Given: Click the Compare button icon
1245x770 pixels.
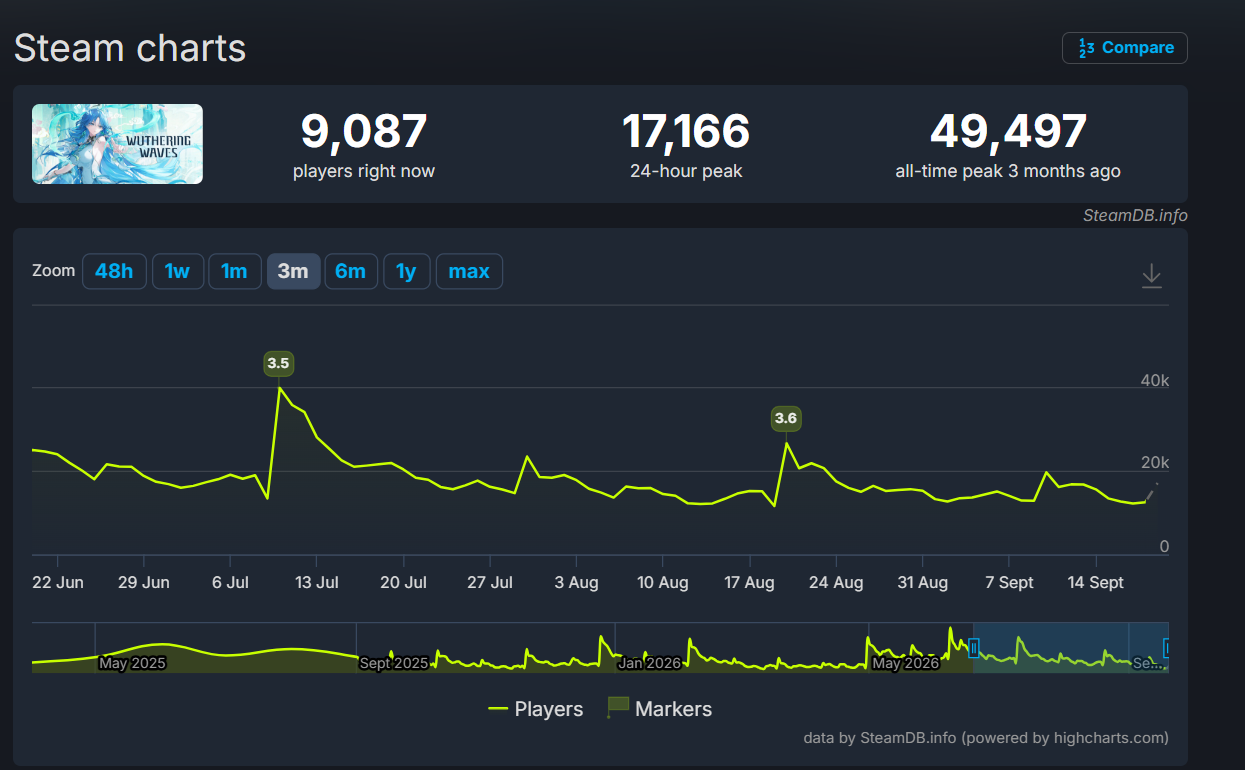Looking at the screenshot, I should (x=1086, y=48).
